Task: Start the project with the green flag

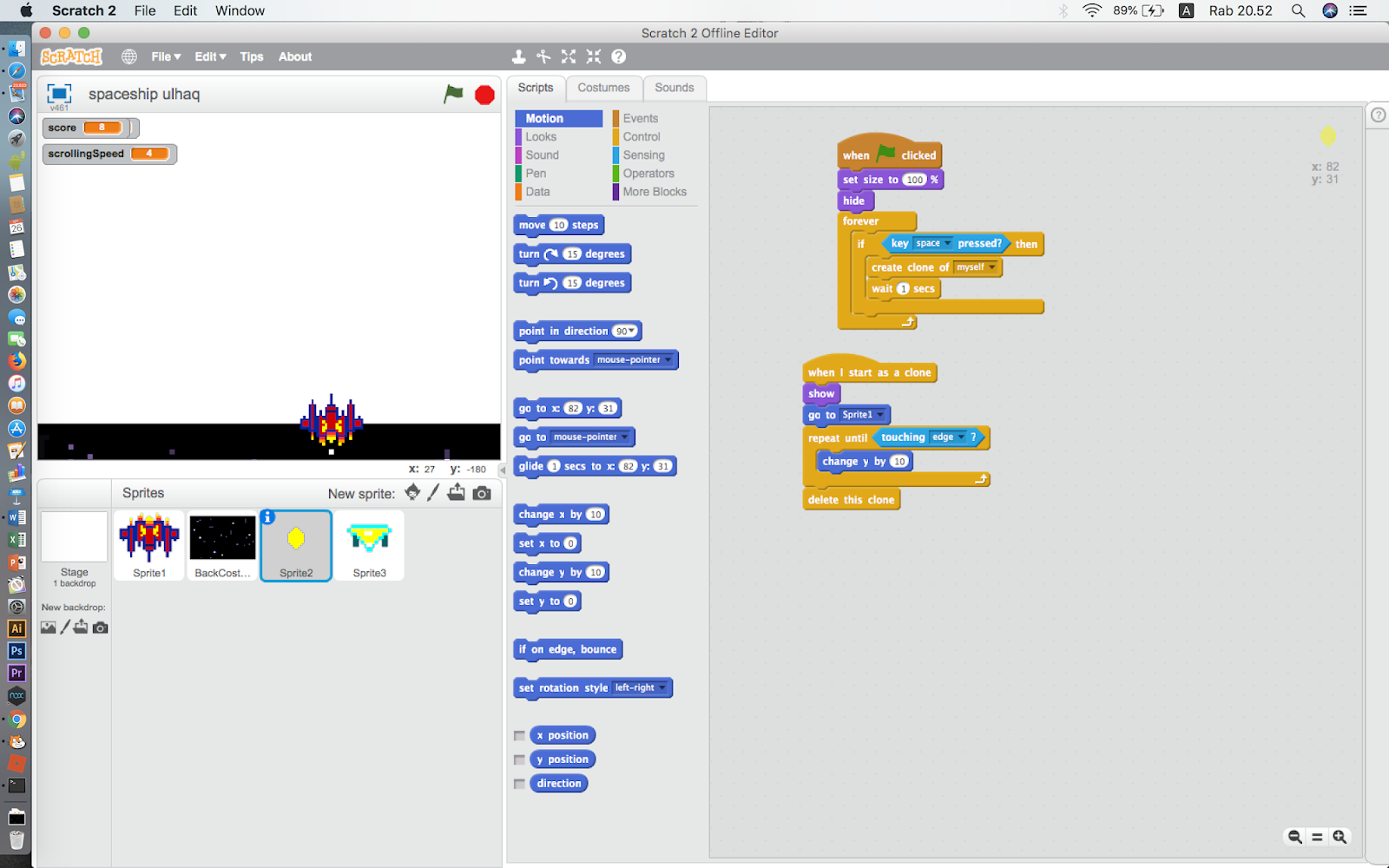Action: click(x=453, y=94)
